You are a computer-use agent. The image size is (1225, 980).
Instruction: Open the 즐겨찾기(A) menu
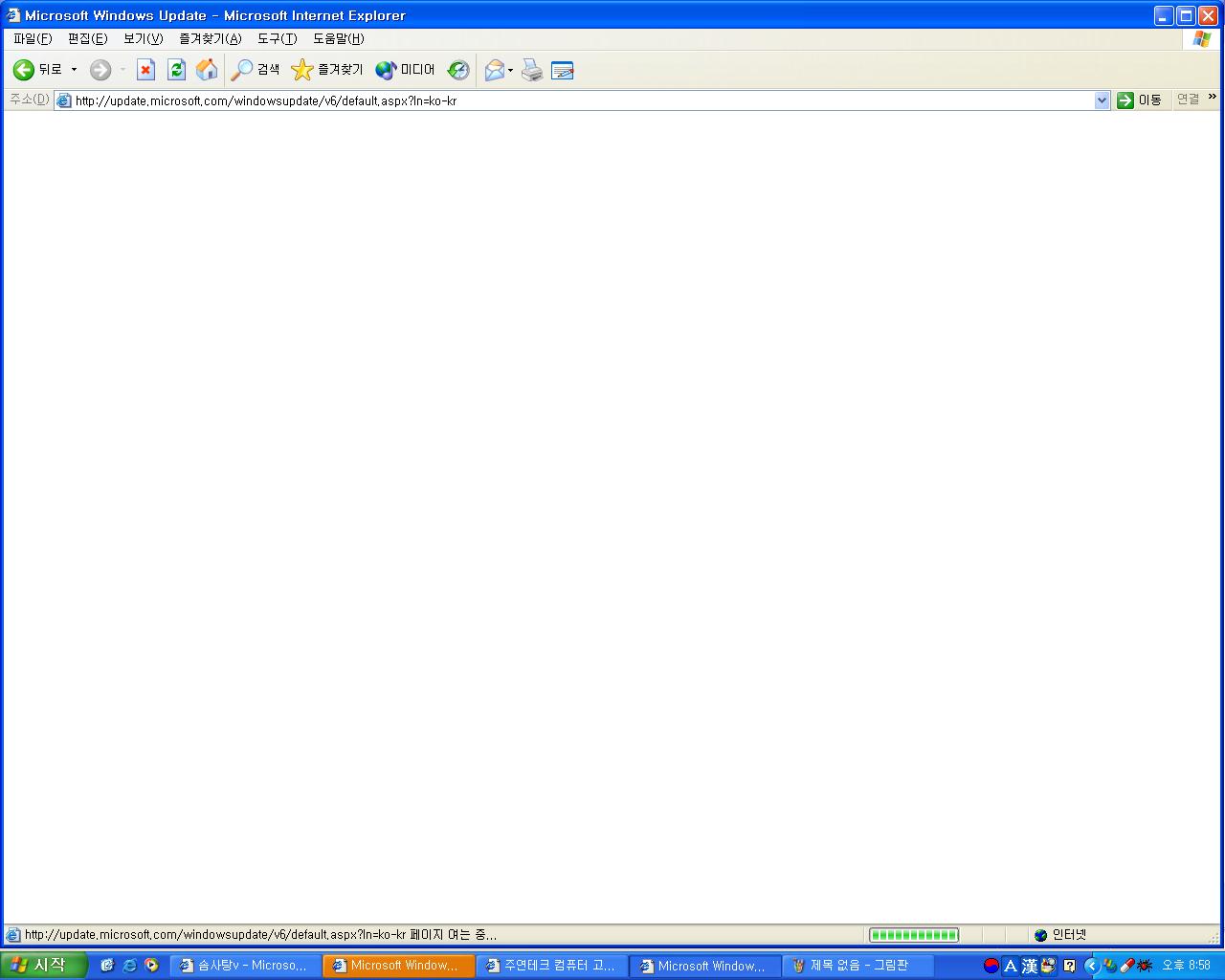point(210,38)
